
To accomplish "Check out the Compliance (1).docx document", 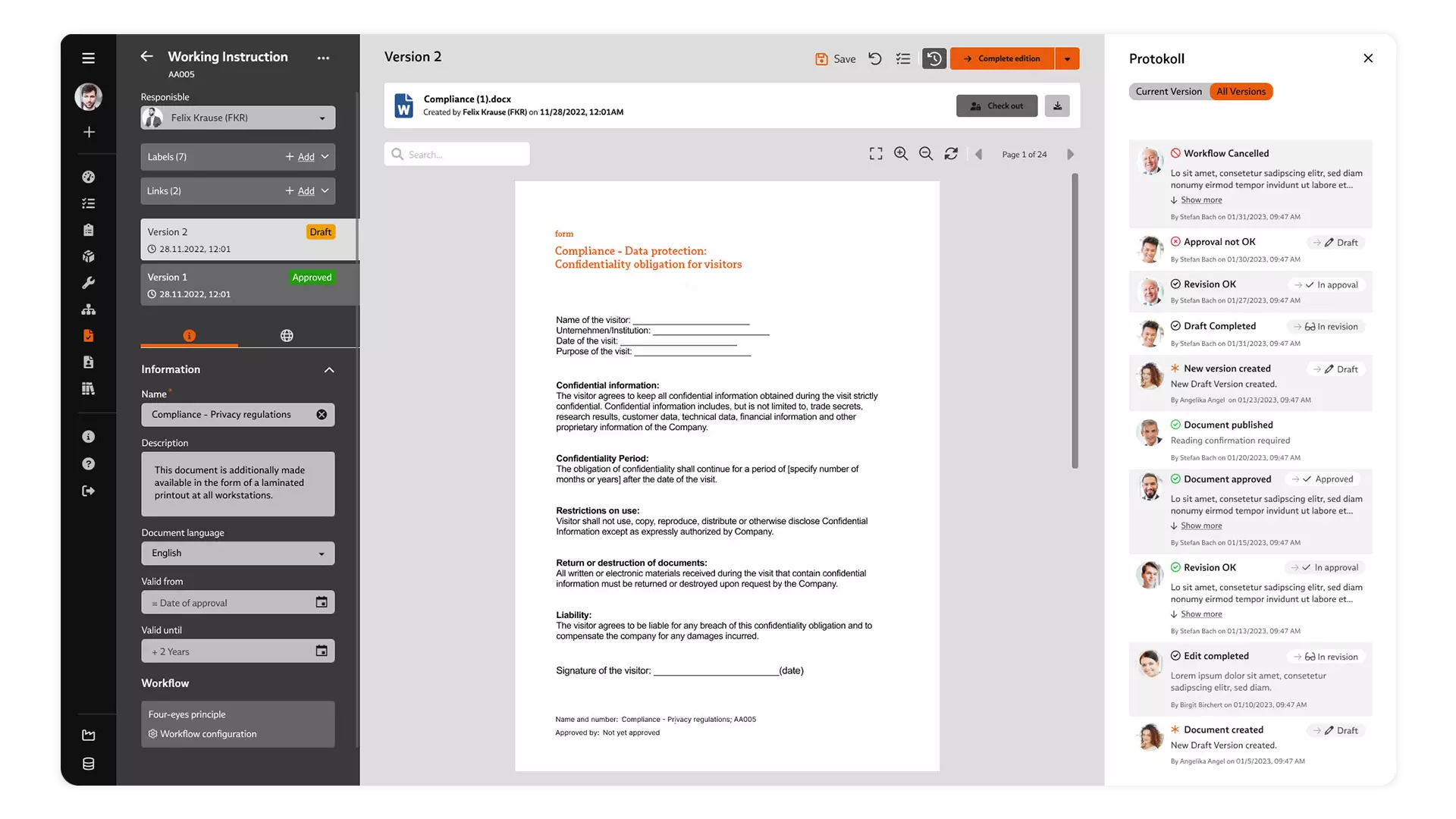I will coord(996,105).
